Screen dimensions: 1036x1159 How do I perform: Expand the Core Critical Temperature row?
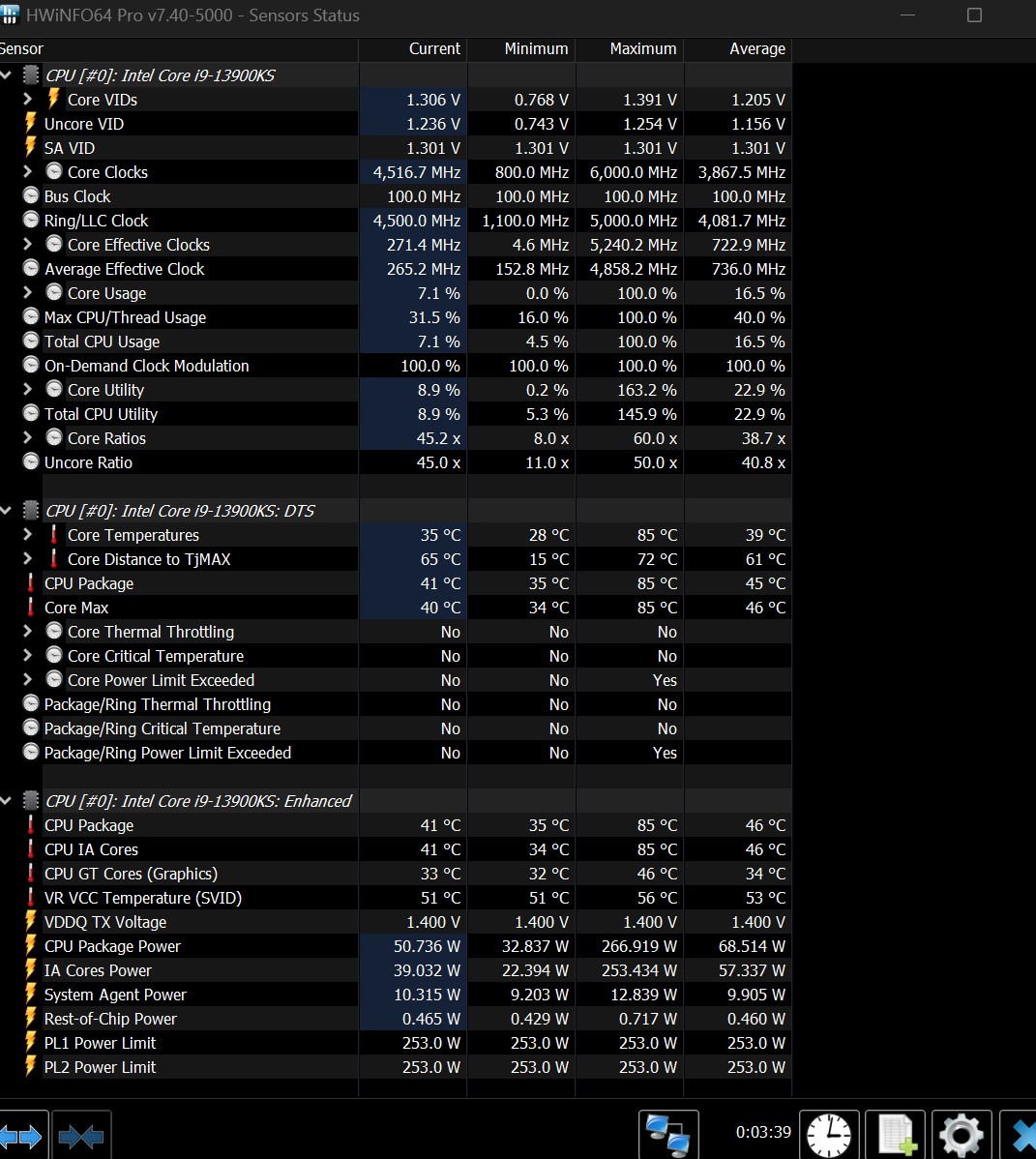point(27,655)
